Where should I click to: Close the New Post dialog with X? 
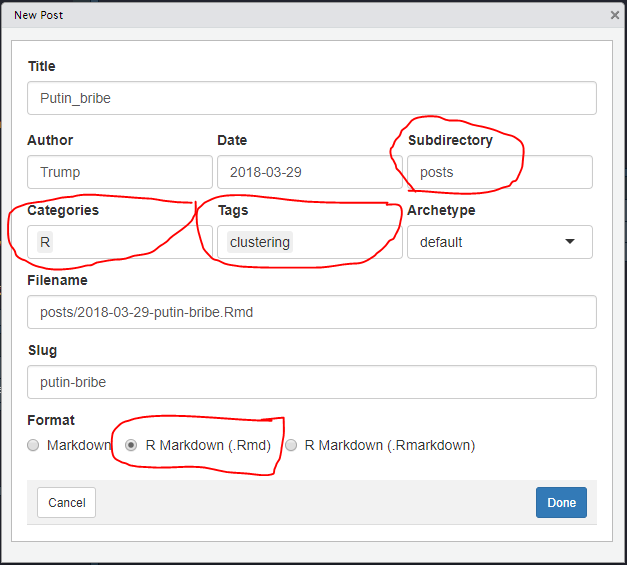pos(615,15)
